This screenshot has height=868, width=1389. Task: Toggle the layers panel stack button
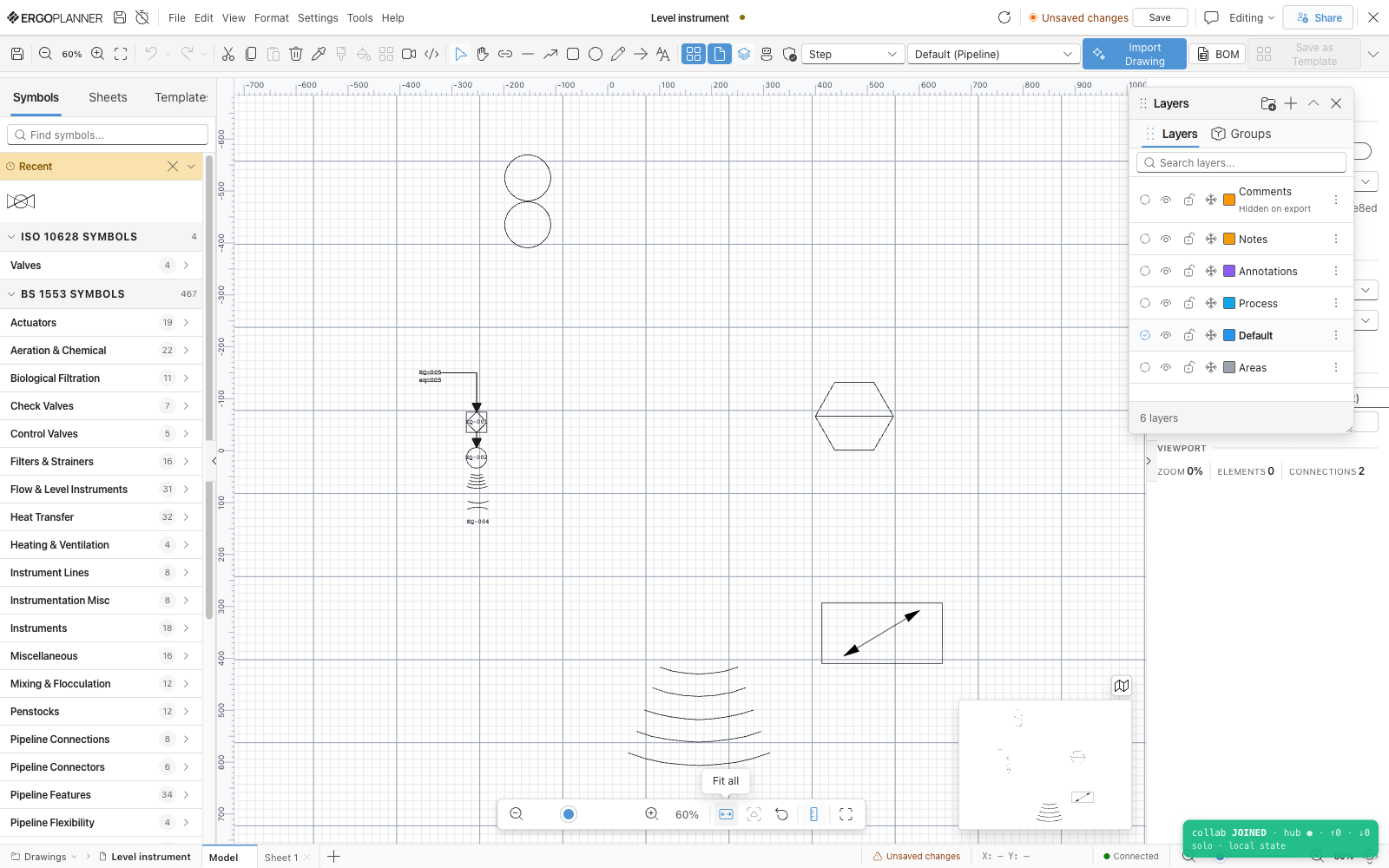pyautogui.click(x=744, y=54)
